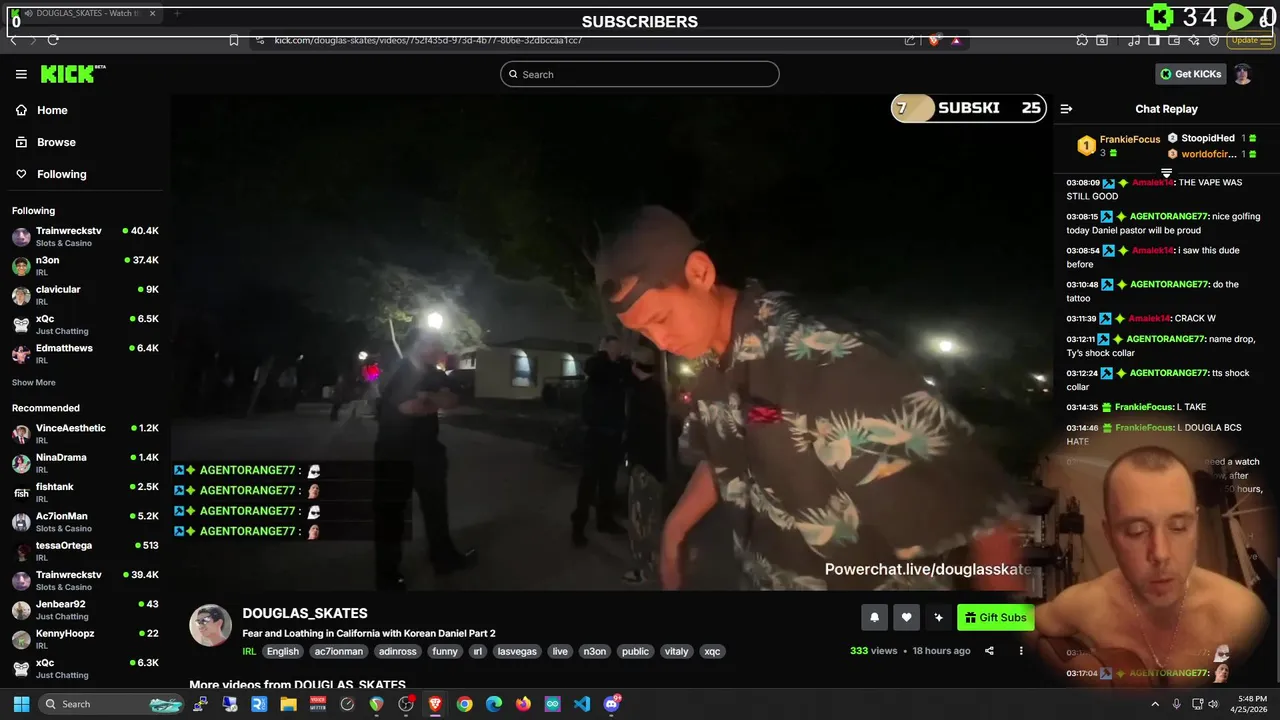Open the Kick hamburger menu
Viewport: 1280px width, 720px height.
click(x=21, y=74)
